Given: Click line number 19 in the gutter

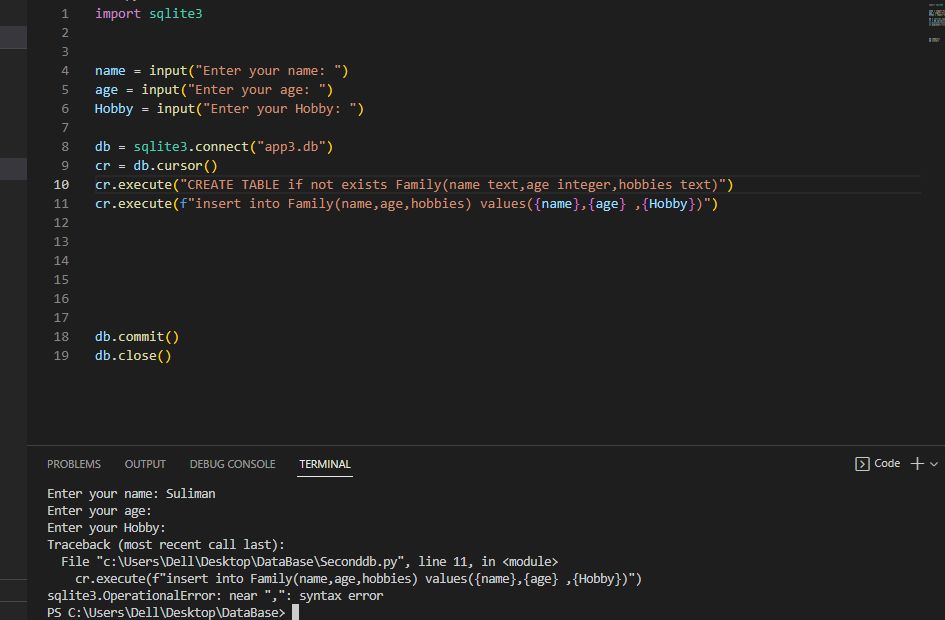Looking at the screenshot, I should coord(61,355).
